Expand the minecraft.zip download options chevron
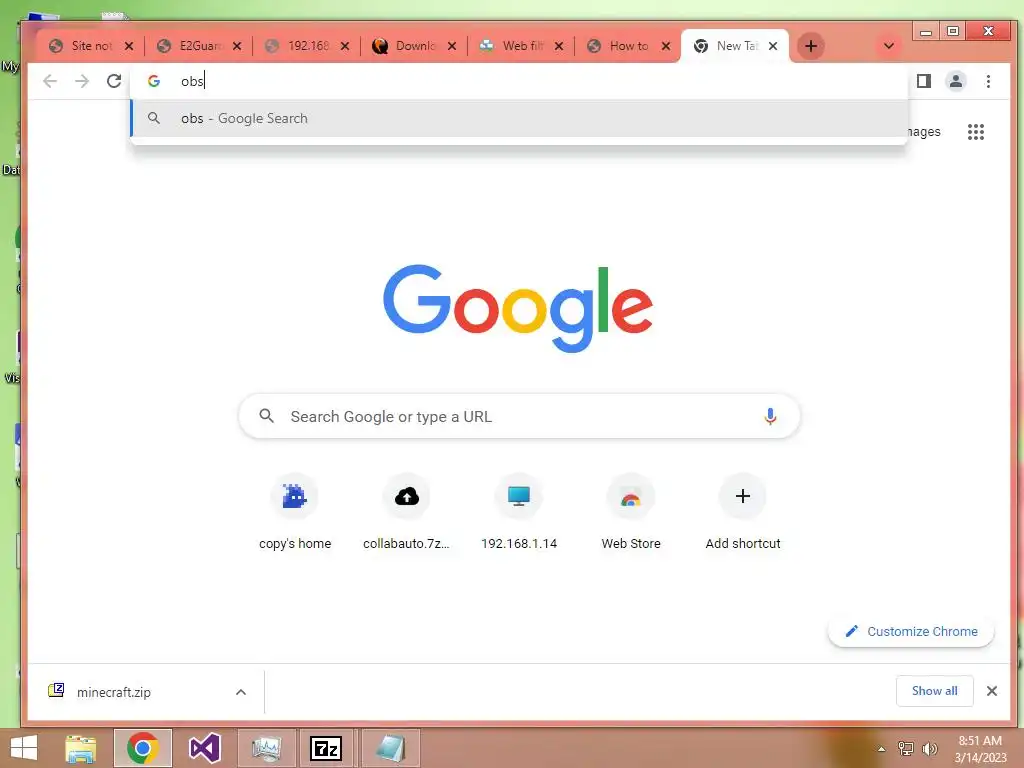 (x=240, y=692)
